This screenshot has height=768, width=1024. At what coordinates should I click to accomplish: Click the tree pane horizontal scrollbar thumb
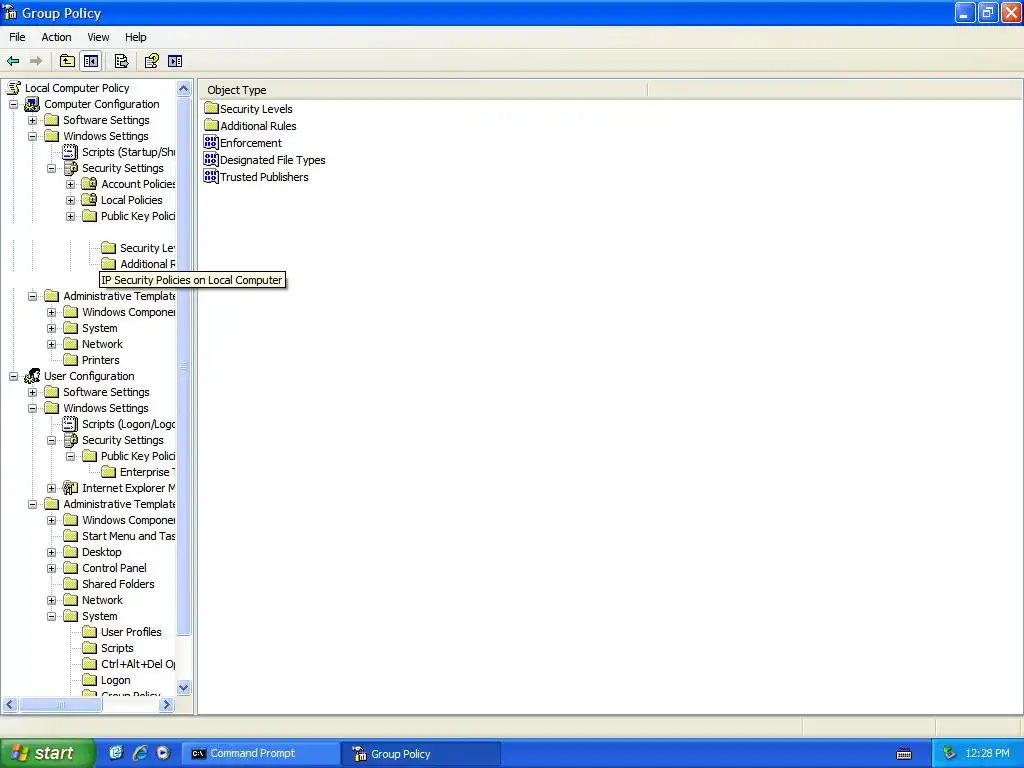60,705
